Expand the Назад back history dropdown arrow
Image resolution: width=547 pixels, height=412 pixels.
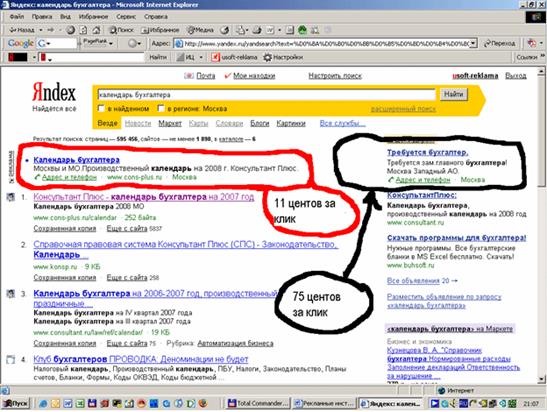(x=41, y=30)
